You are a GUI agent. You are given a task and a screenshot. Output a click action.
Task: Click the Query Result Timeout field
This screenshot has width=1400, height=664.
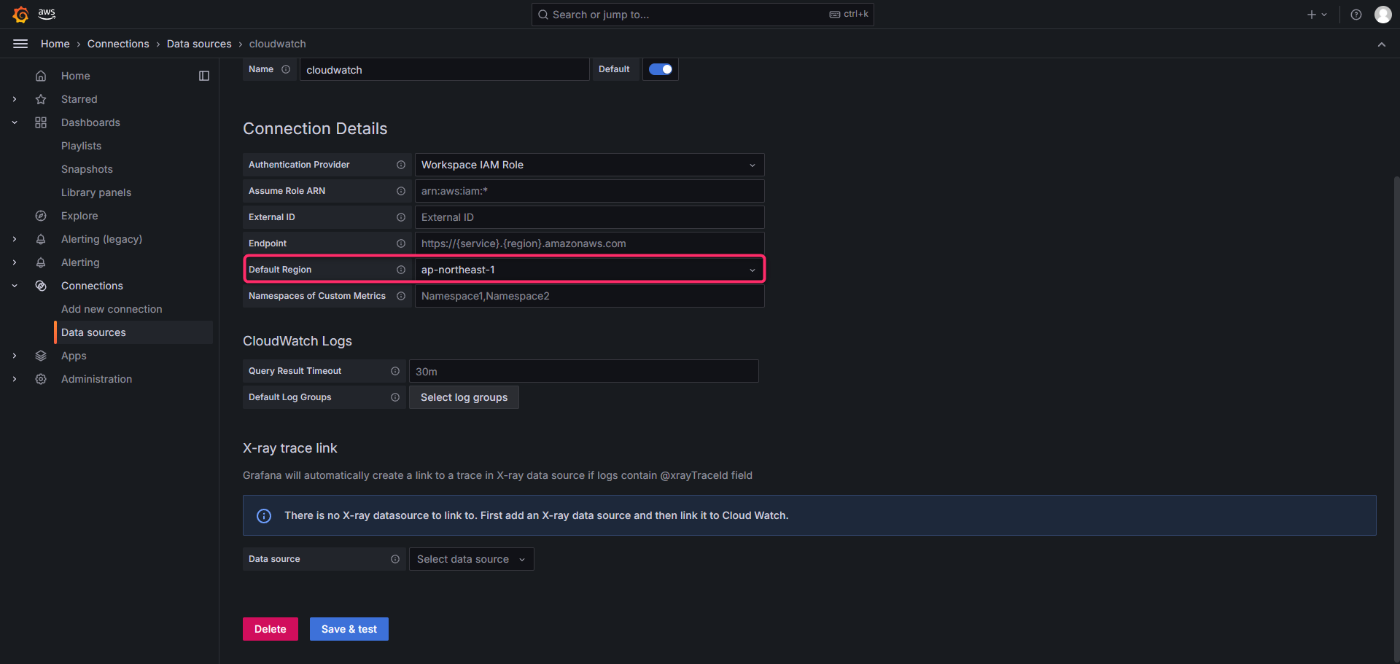(x=583, y=371)
